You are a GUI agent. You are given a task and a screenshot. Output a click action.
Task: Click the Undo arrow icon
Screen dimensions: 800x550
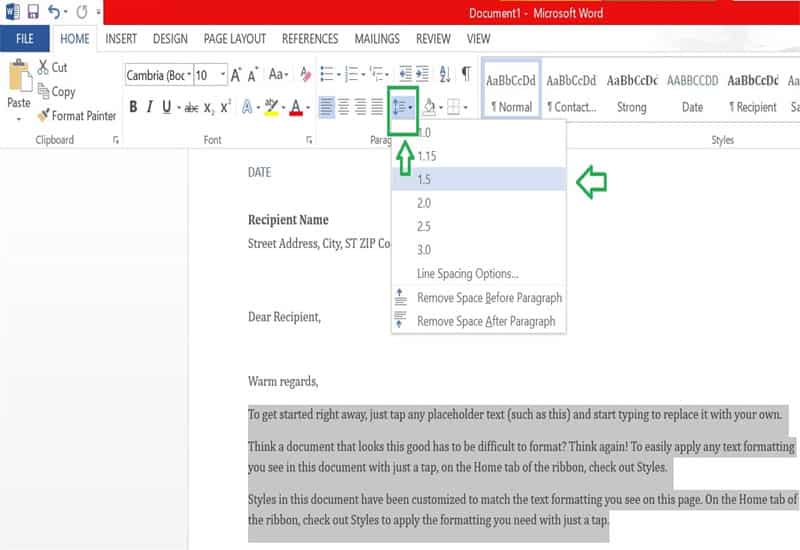56,13
